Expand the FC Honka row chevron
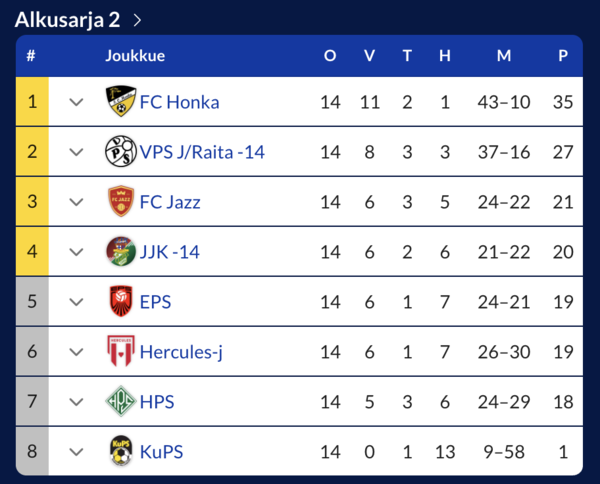This screenshot has width=600, height=484. click(x=77, y=102)
